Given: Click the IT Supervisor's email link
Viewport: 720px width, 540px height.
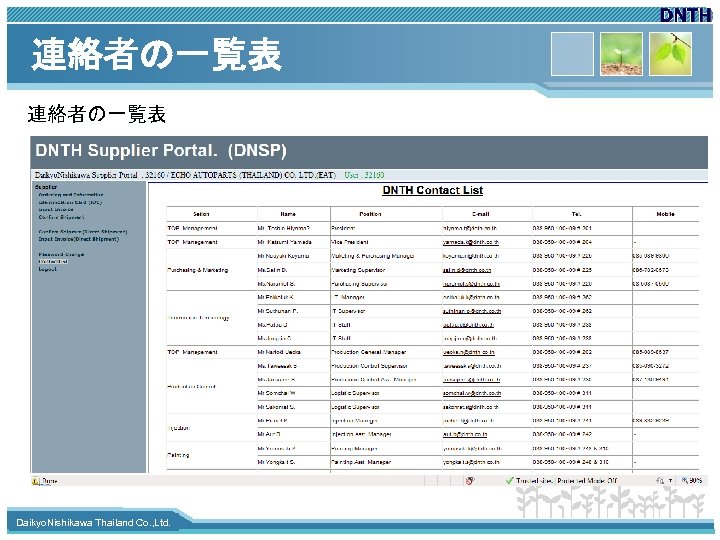Looking at the screenshot, I should [x=472, y=311].
